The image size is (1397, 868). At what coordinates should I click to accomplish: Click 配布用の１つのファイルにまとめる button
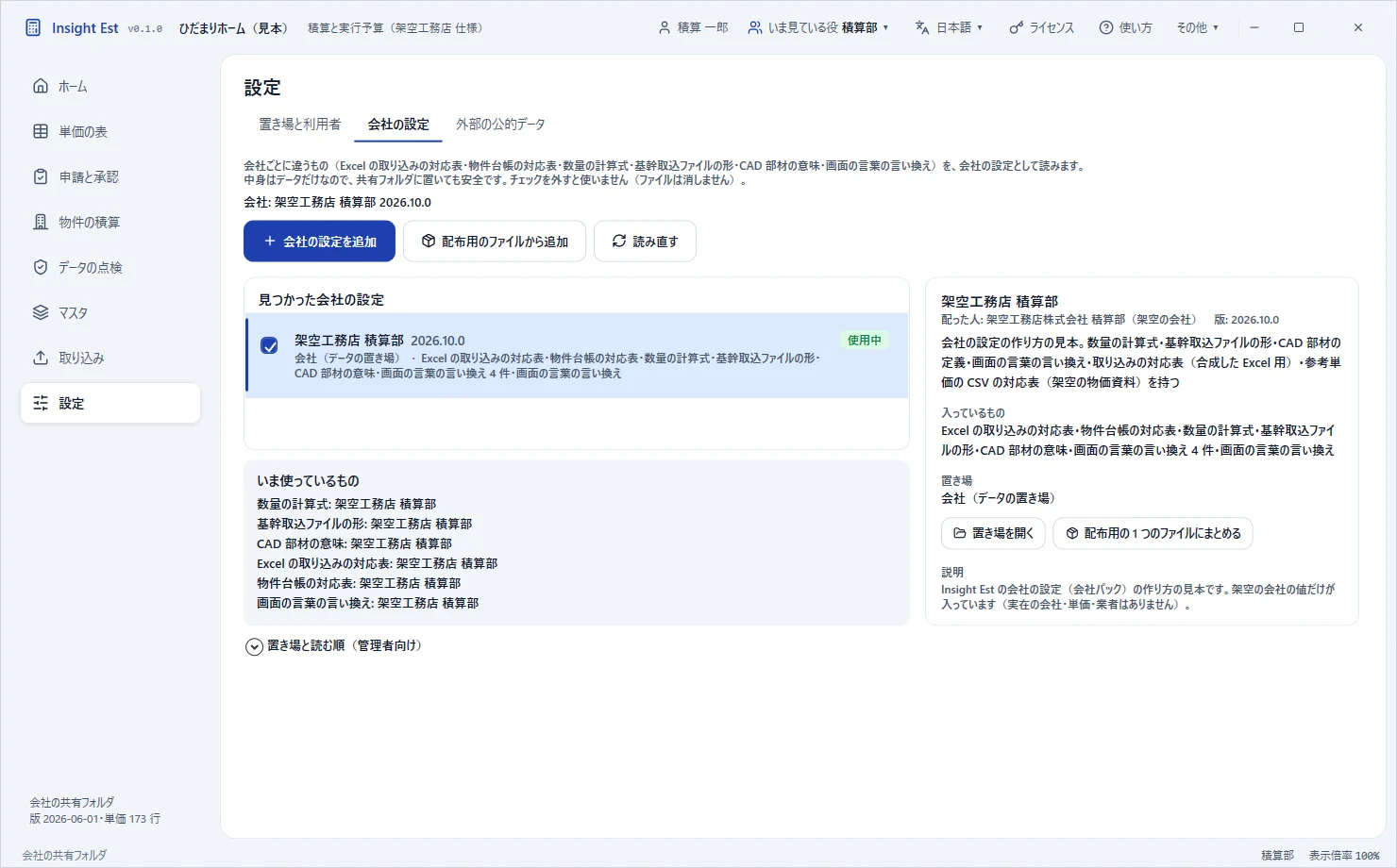[1153, 533]
